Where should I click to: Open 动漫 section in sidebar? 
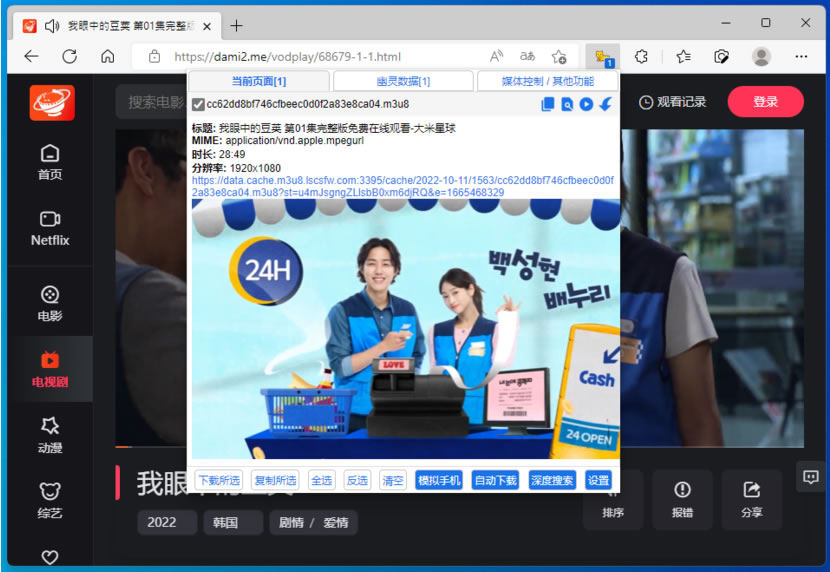tap(50, 435)
